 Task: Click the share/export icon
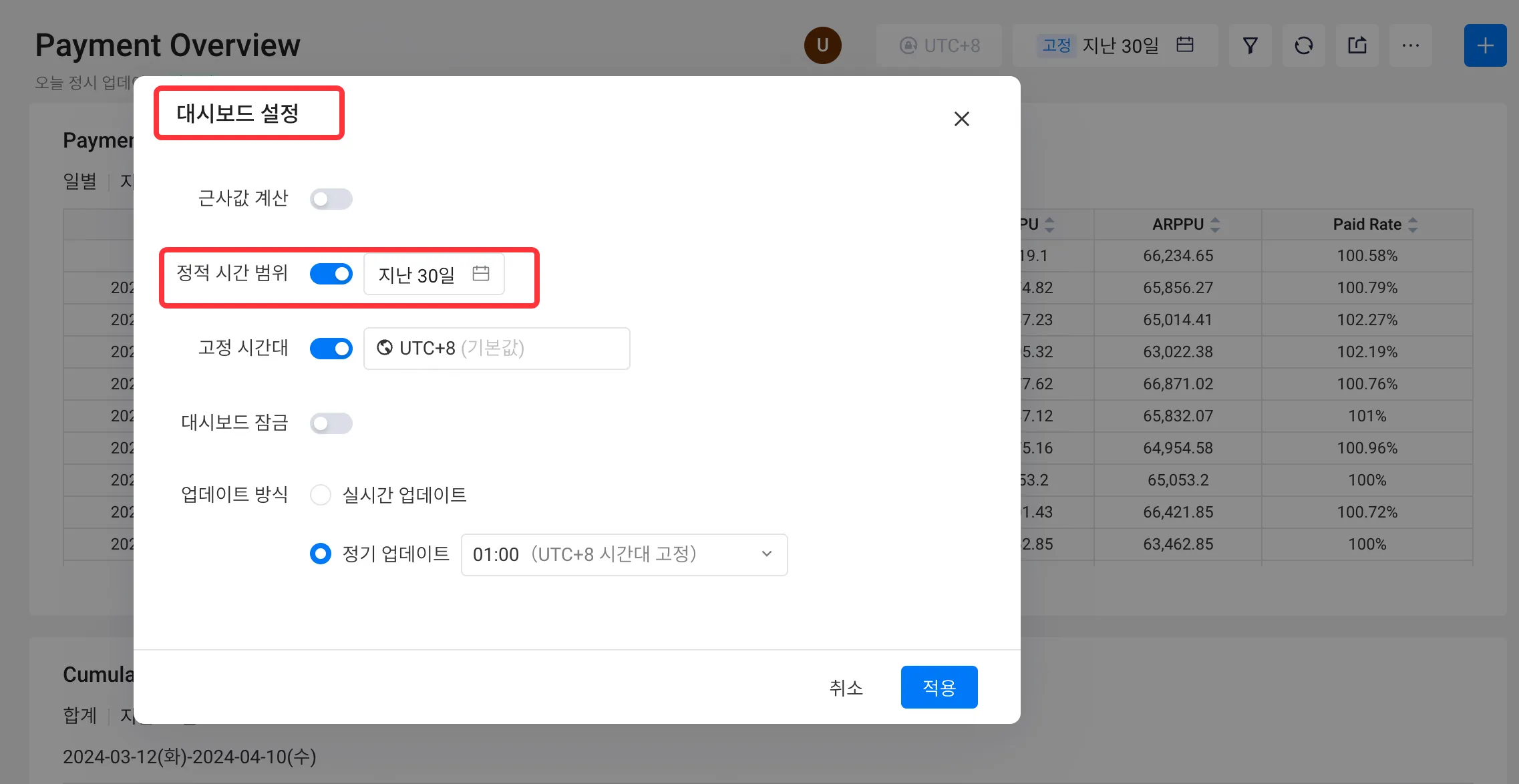click(1357, 45)
